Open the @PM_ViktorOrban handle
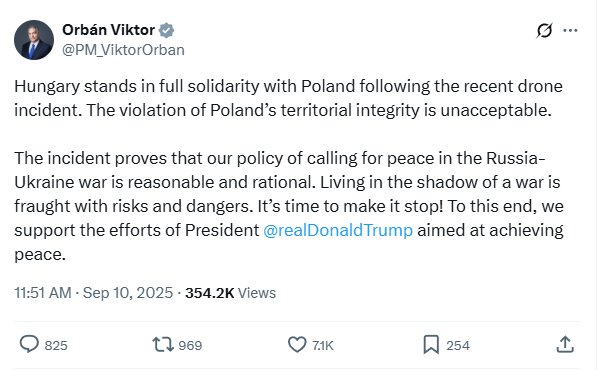 (123, 50)
